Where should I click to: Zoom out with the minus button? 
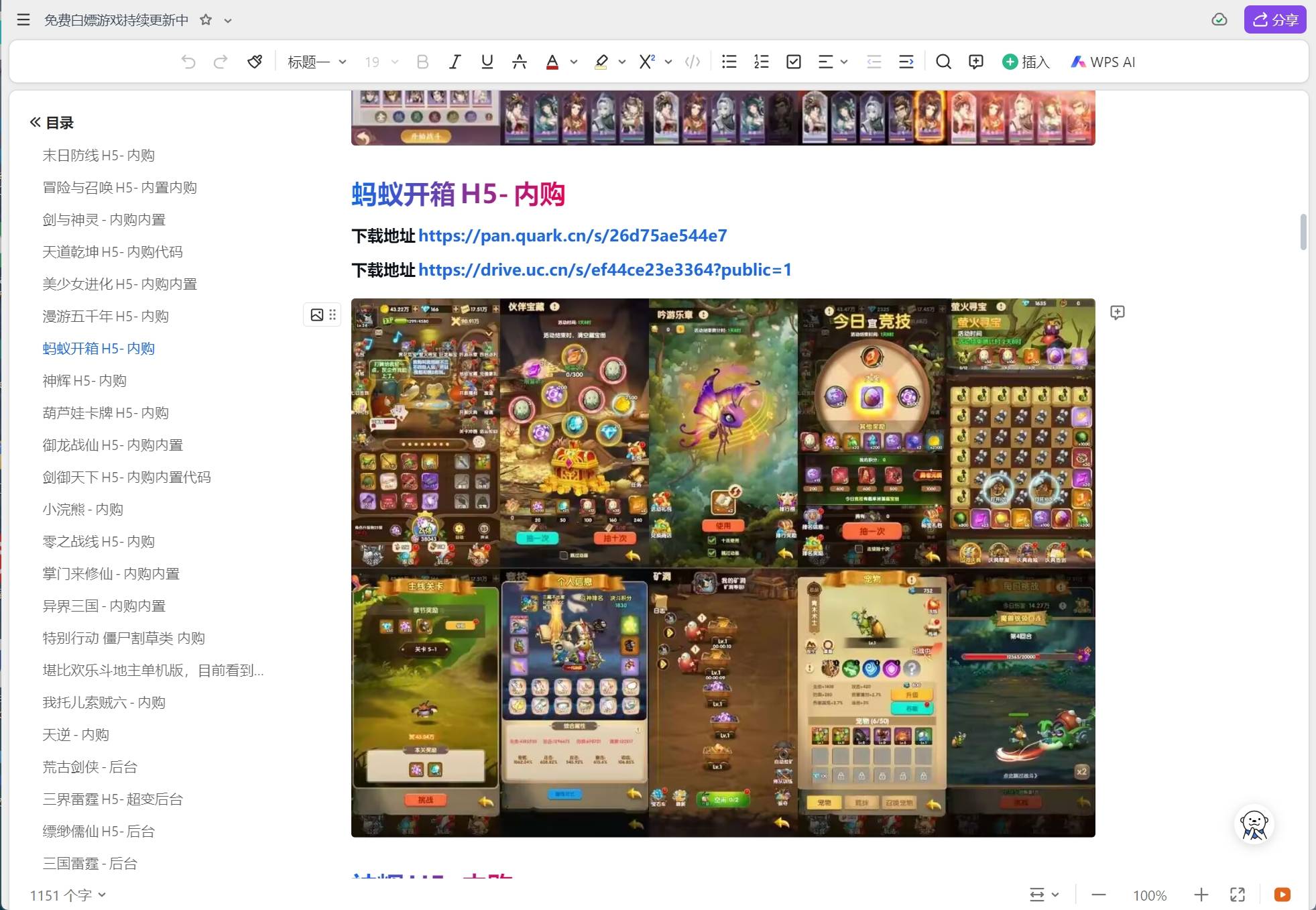(x=1098, y=895)
